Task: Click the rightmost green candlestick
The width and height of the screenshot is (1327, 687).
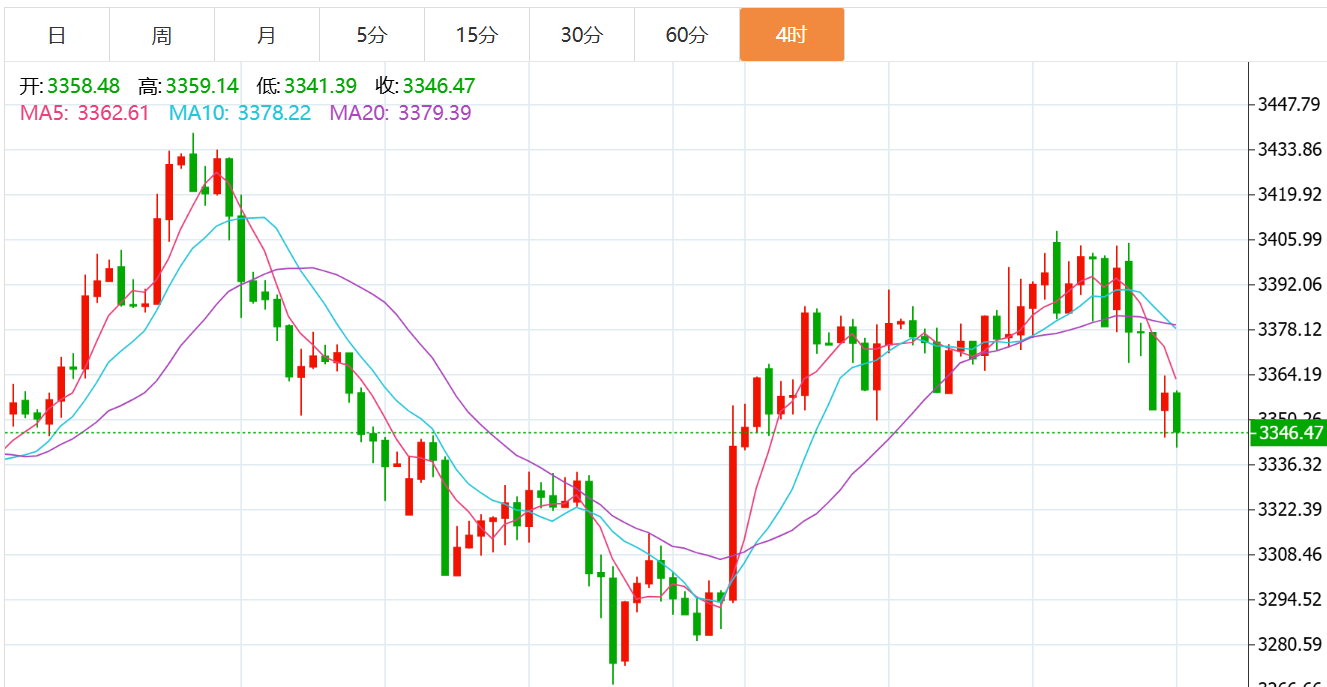Action: pos(1177,412)
